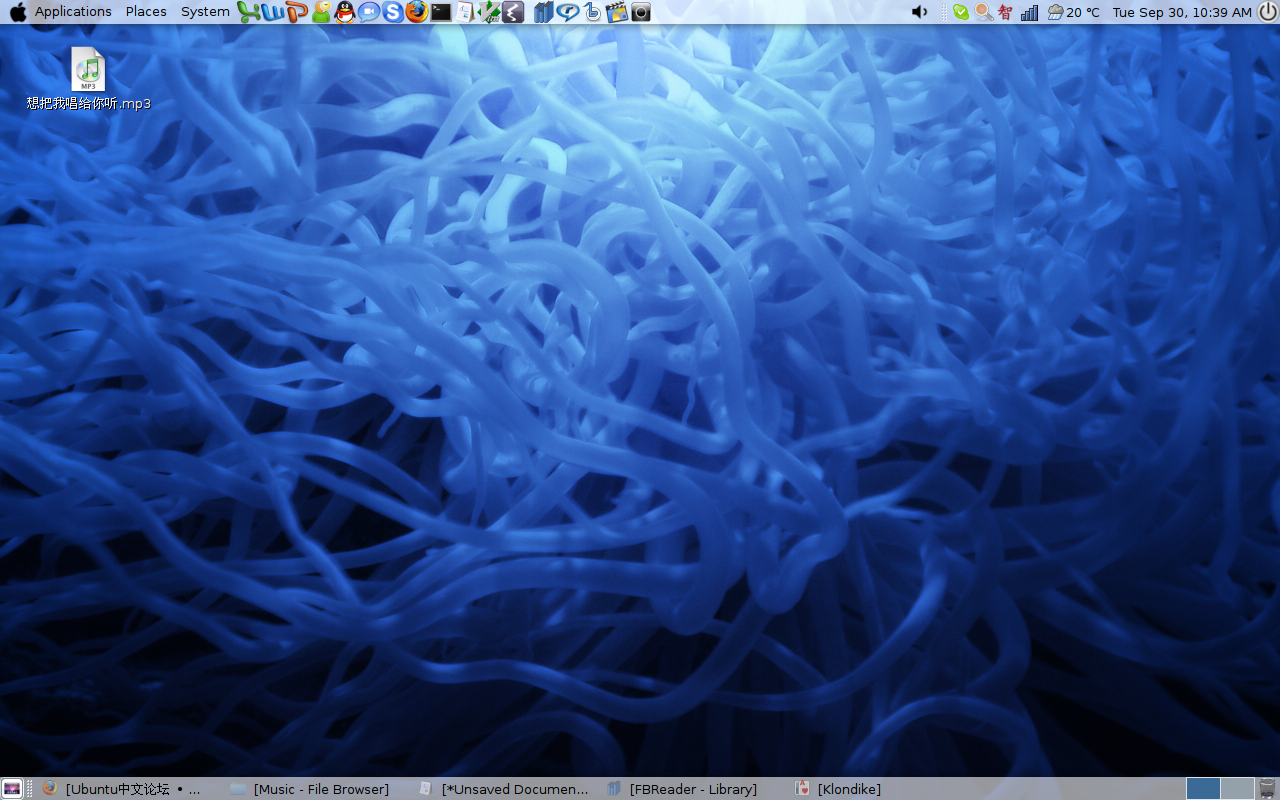Open the document text editor launcher
The image size is (1280, 800).
(465, 12)
